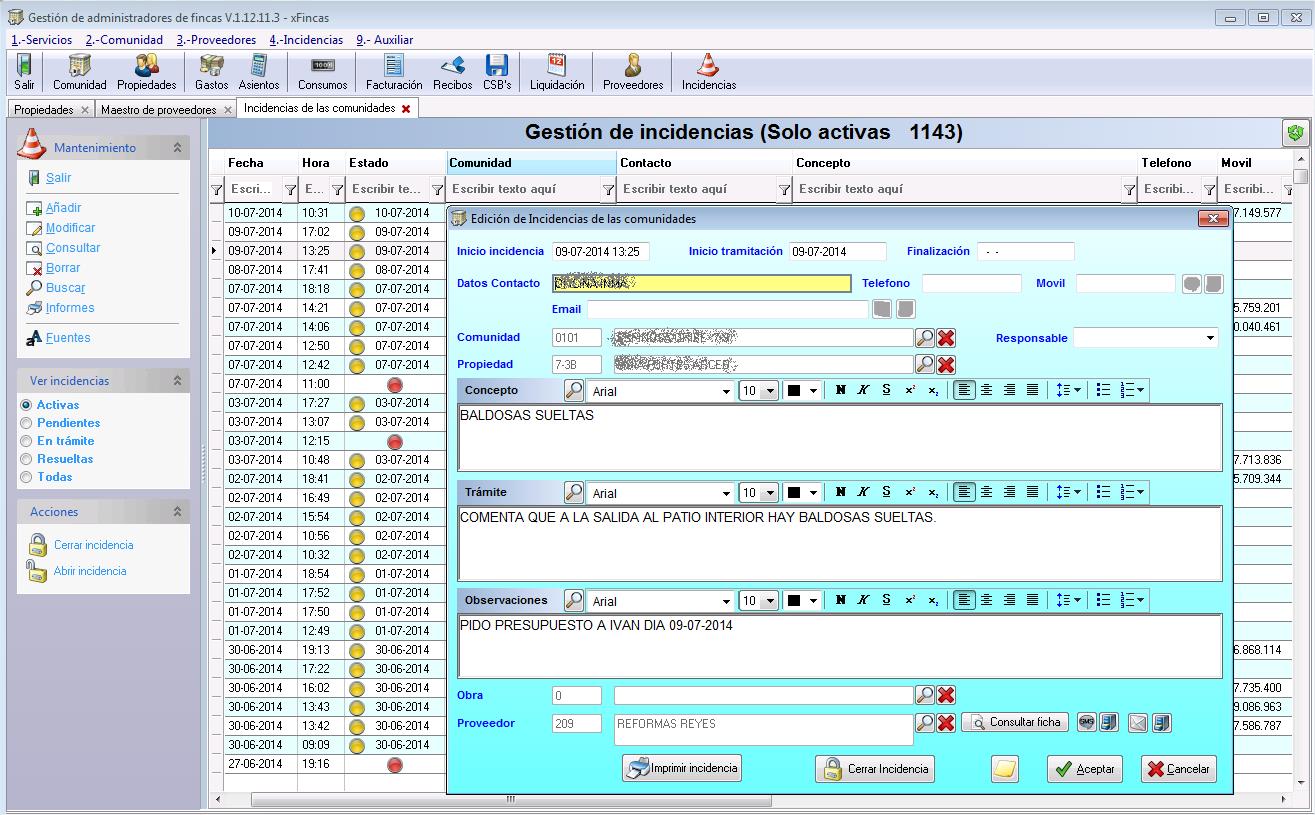This screenshot has width=1315, height=815.
Task: Click Cerrar Incidencia button in dialog
Action: coord(875,769)
